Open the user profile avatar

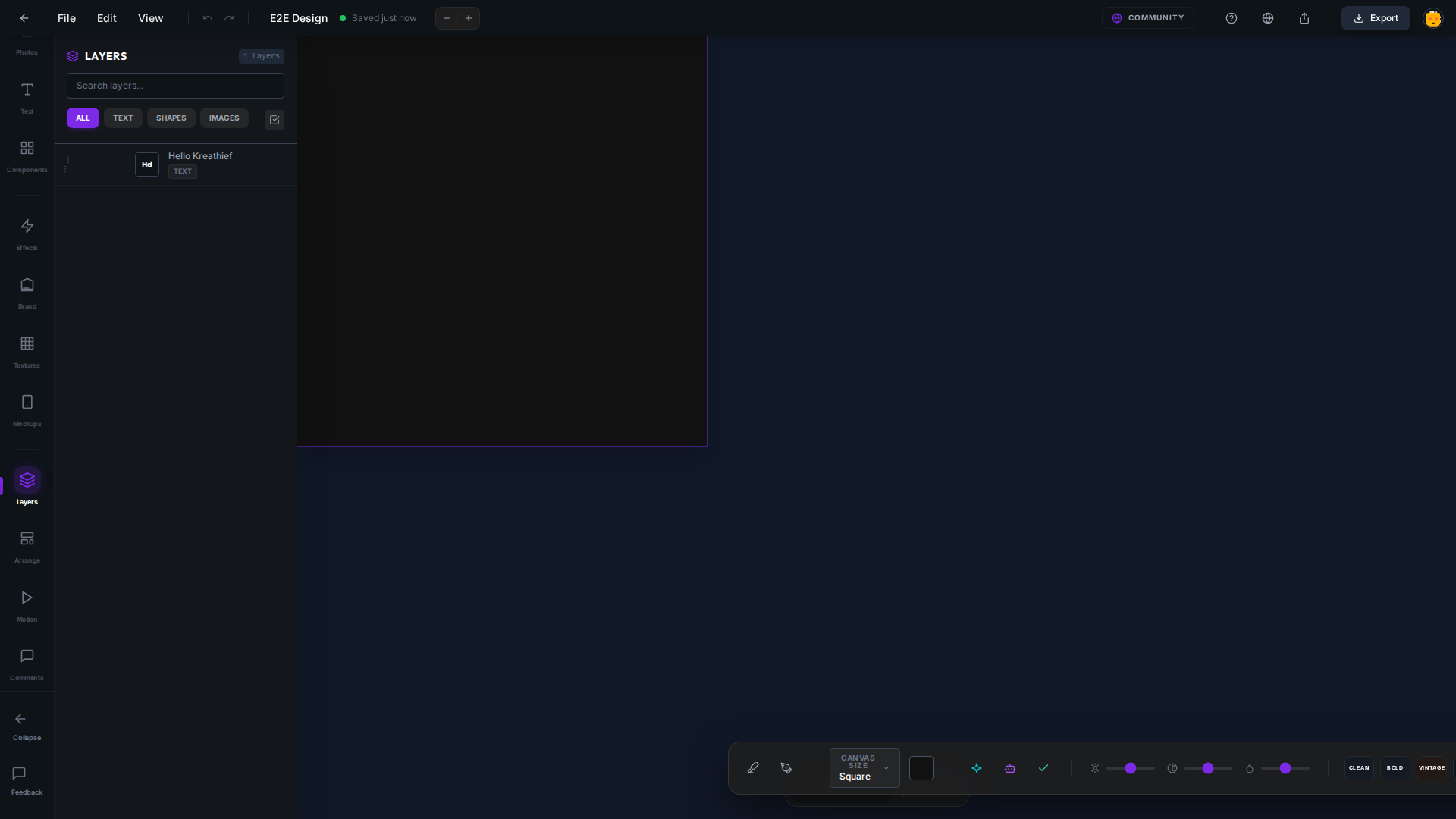[1432, 18]
